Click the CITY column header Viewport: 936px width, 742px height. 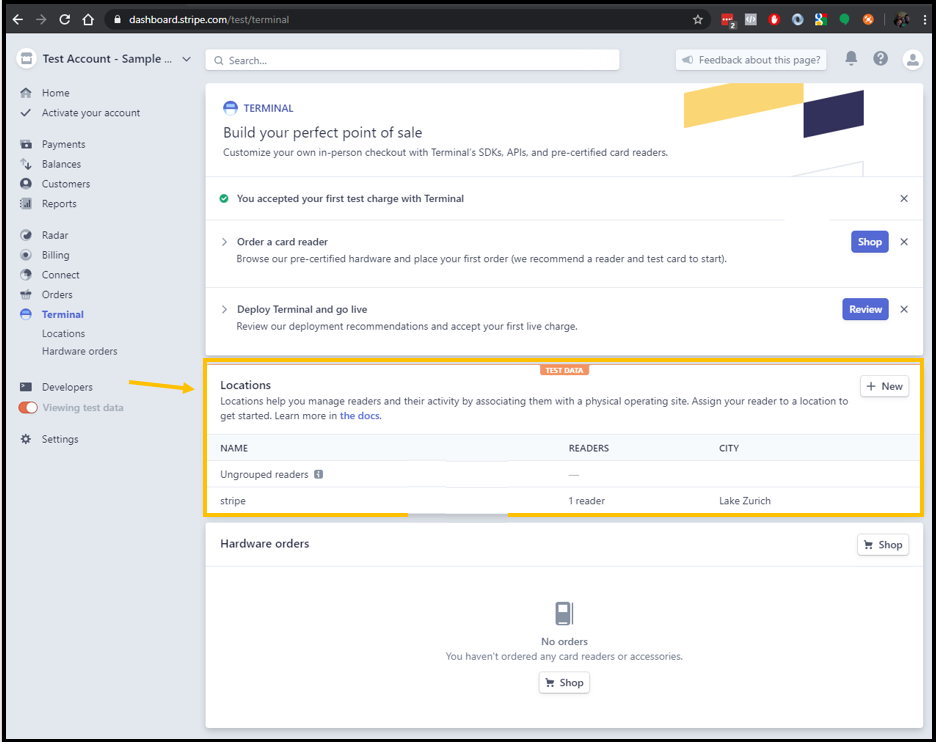(729, 448)
